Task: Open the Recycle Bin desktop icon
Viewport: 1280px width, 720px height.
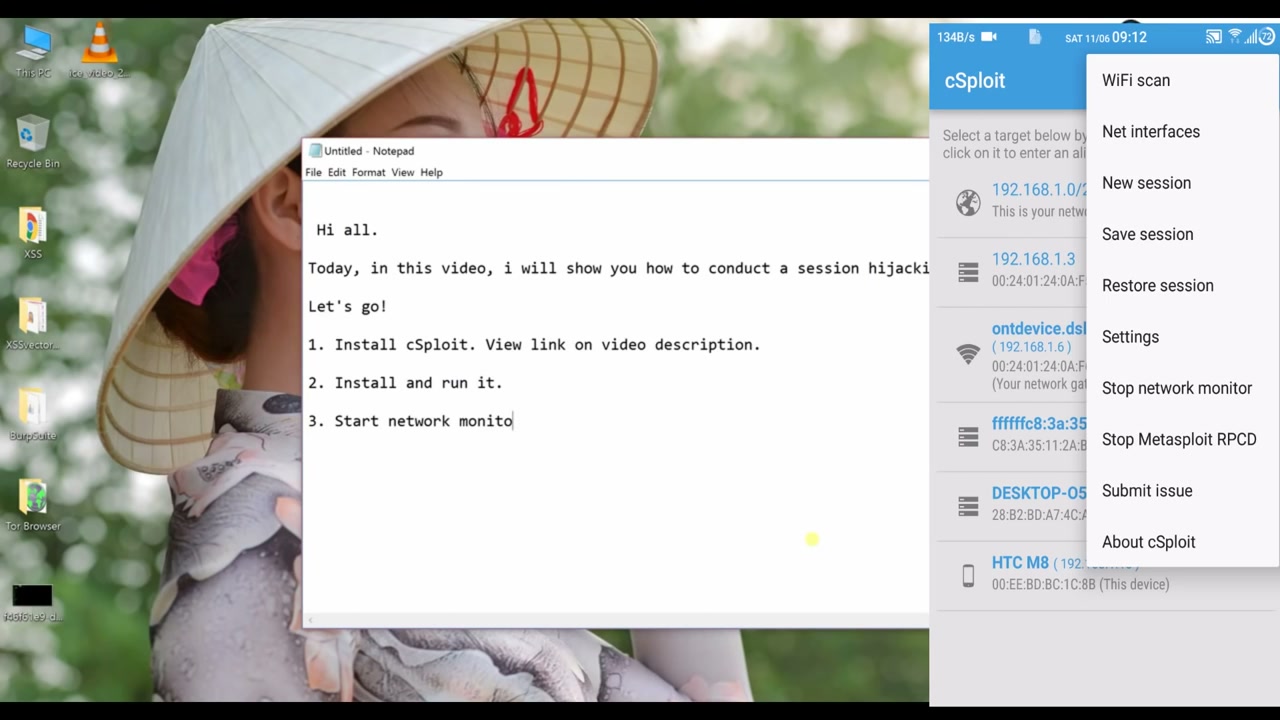Action: click(x=33, y=143)
